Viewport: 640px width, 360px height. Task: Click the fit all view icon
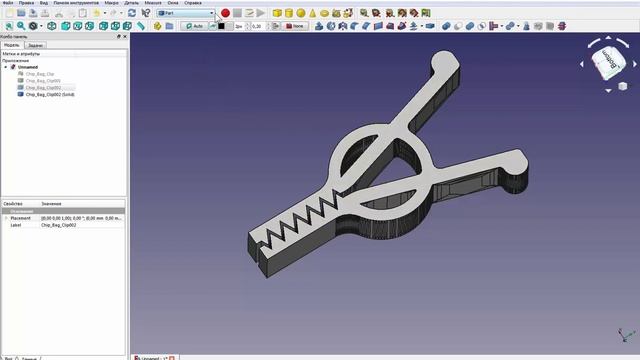point(9,26)
